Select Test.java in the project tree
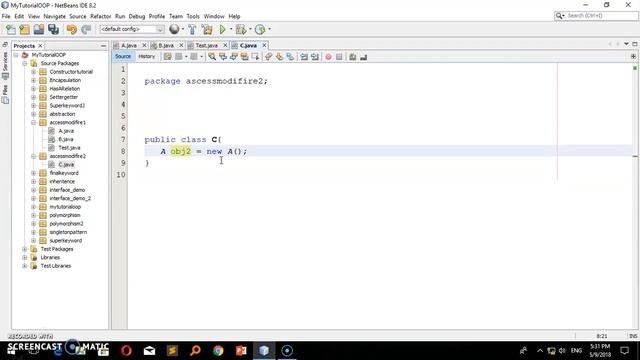This screenshot has height=360, width=640. pos(69,148)
